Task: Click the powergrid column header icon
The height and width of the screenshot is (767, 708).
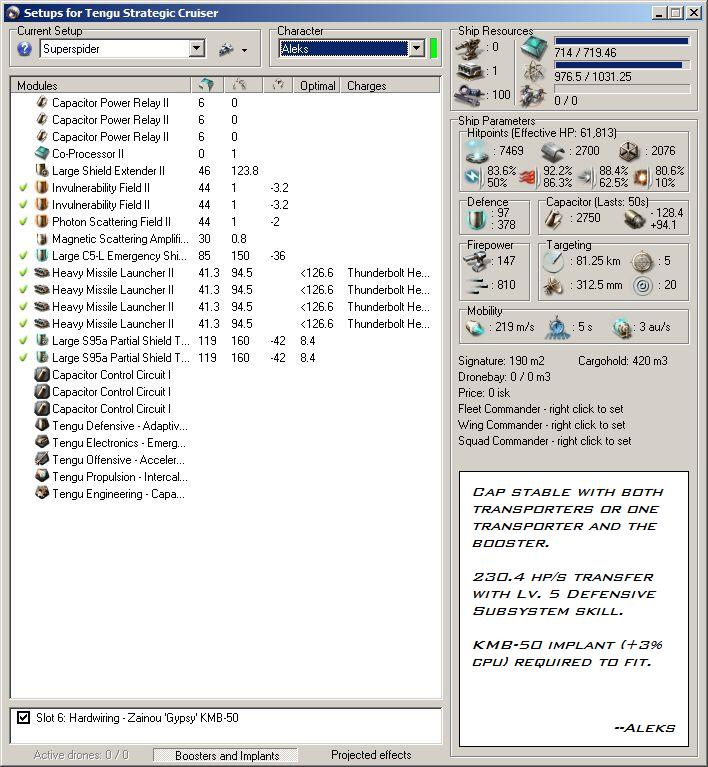Action: click(x=239, y=85)
